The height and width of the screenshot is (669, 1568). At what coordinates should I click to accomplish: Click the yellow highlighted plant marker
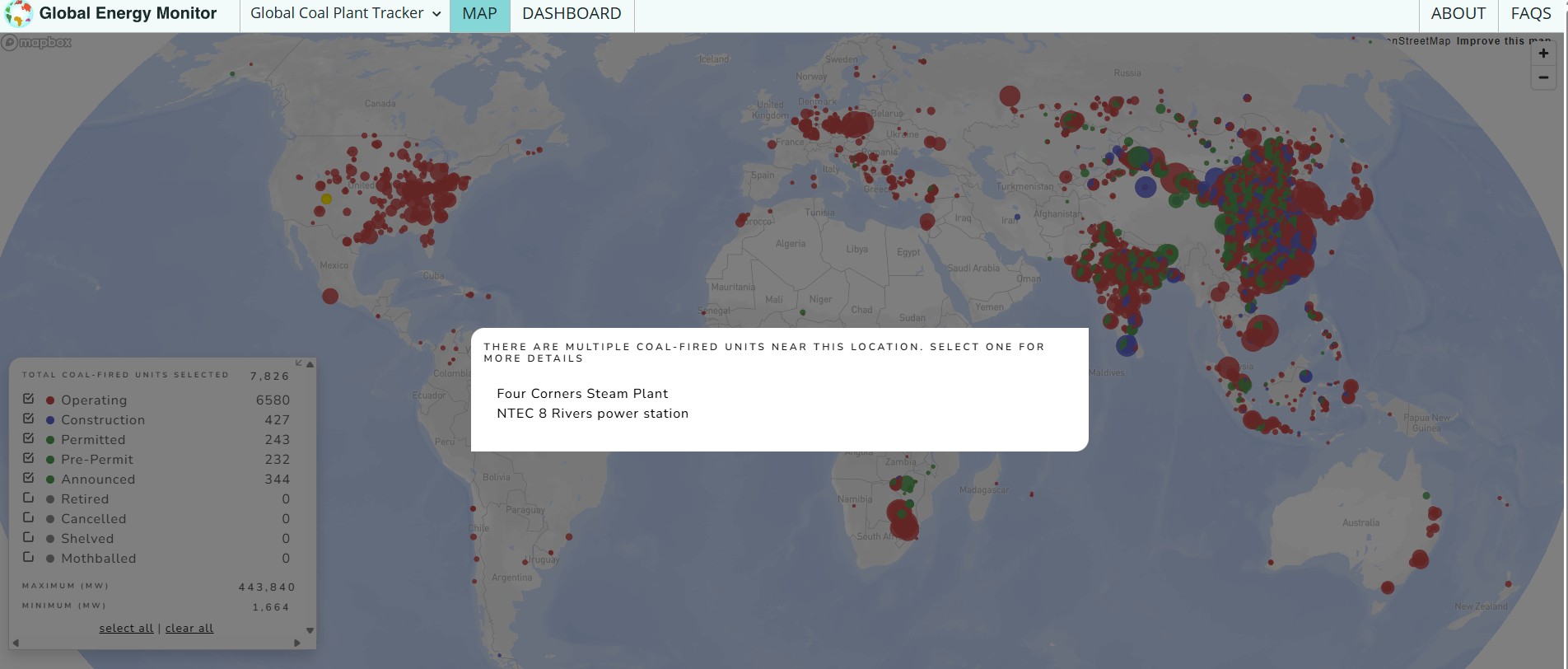click(326, 199)
